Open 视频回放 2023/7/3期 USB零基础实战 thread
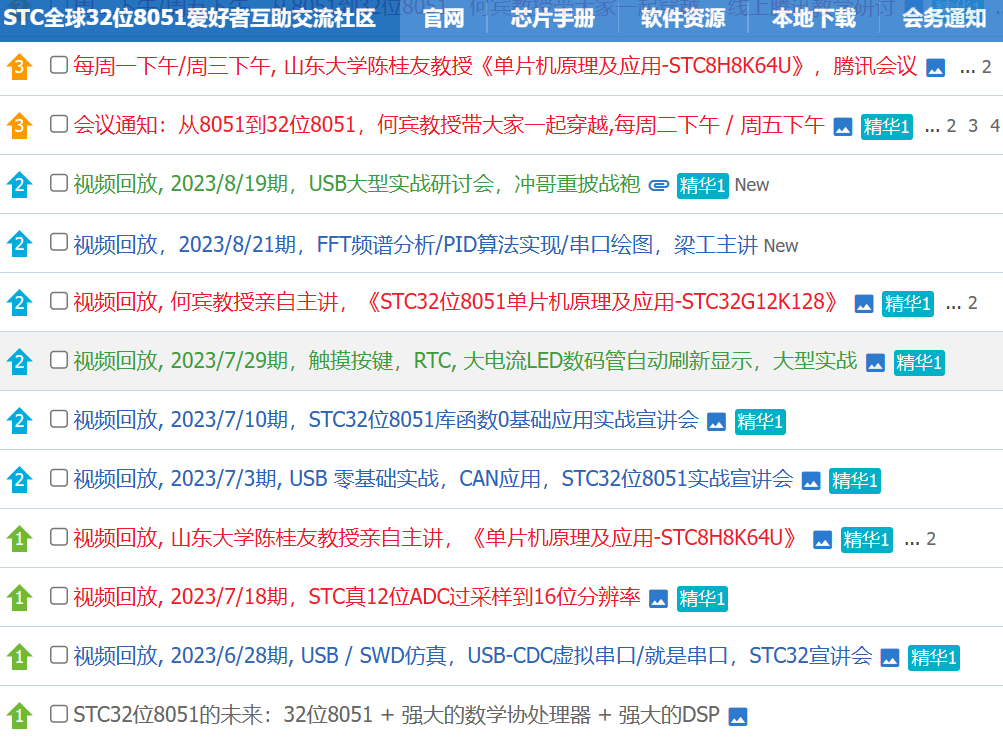This screenshot has width=1003, height=739. 433,479
